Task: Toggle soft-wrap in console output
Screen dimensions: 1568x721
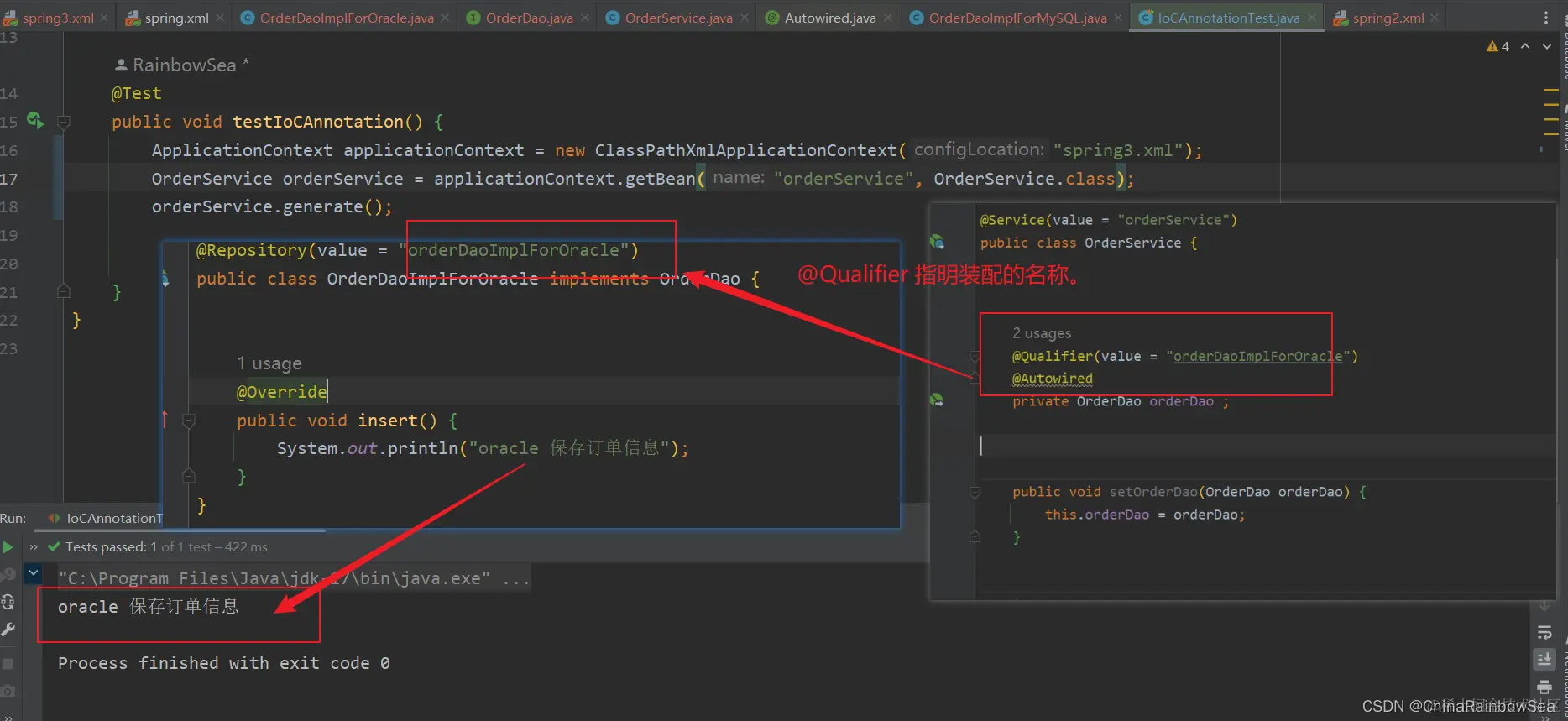Action: pyautogui.click(x=1544, y=632)
